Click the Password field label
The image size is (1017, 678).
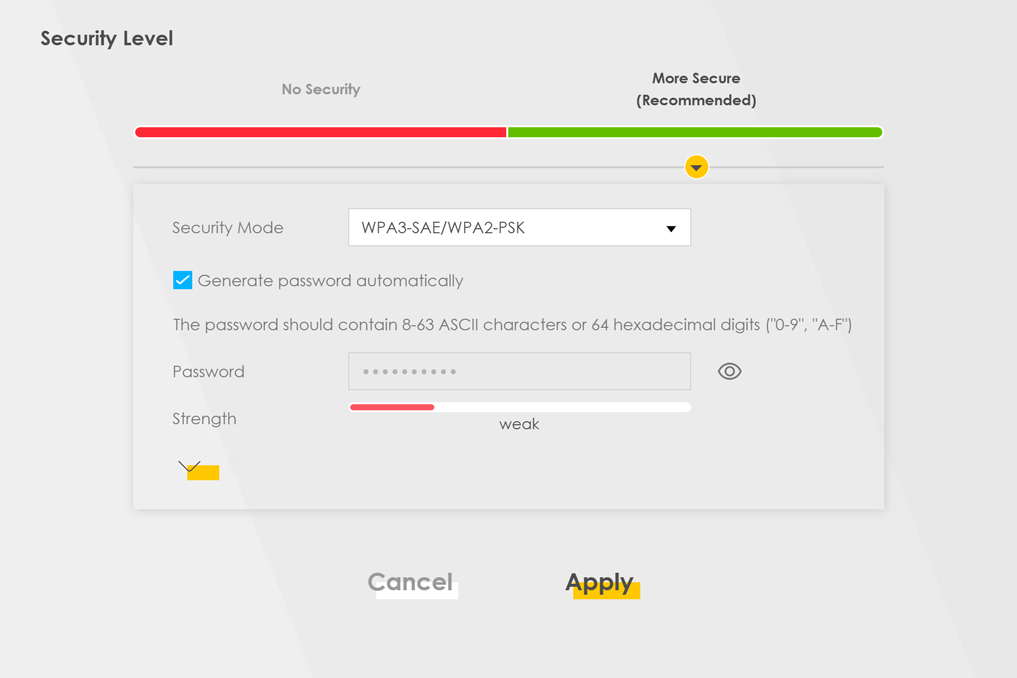click(x=208, y=372)
